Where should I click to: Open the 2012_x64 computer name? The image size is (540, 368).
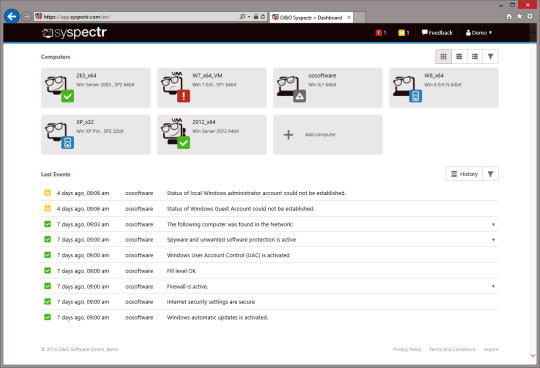204,122
